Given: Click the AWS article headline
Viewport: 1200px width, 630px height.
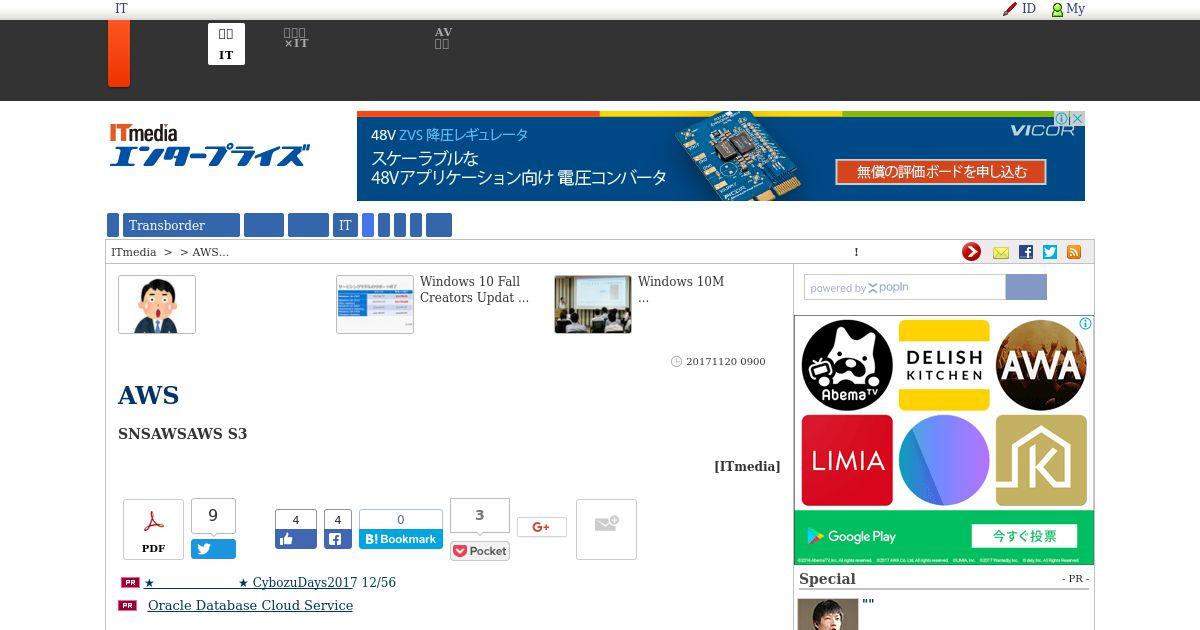Looking at the screenshot, I should point(148,395).
